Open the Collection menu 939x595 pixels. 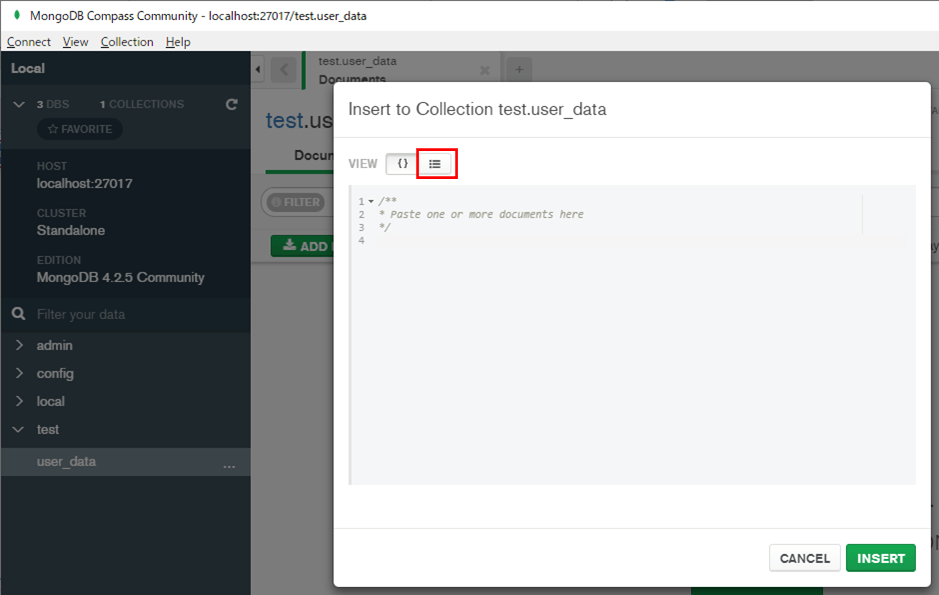click(127, 42)
